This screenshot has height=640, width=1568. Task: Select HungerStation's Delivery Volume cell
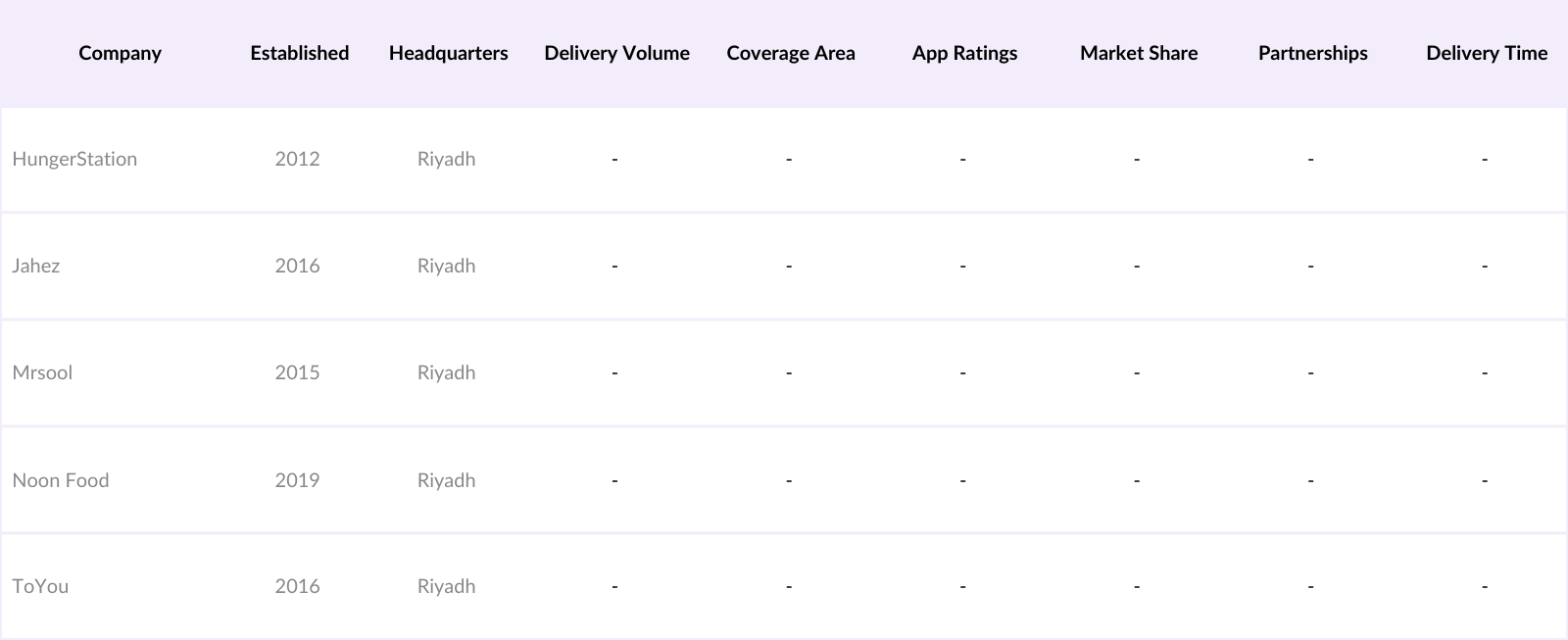tap(614, 159)
